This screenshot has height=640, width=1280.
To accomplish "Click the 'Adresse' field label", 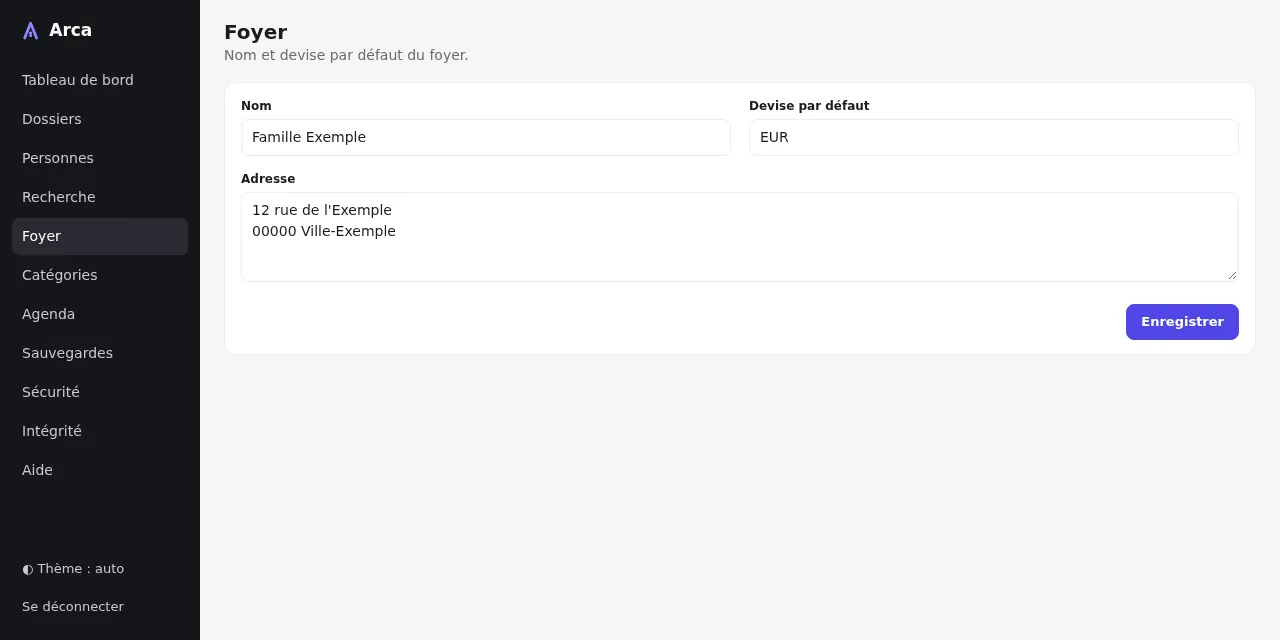I will 268,179.
